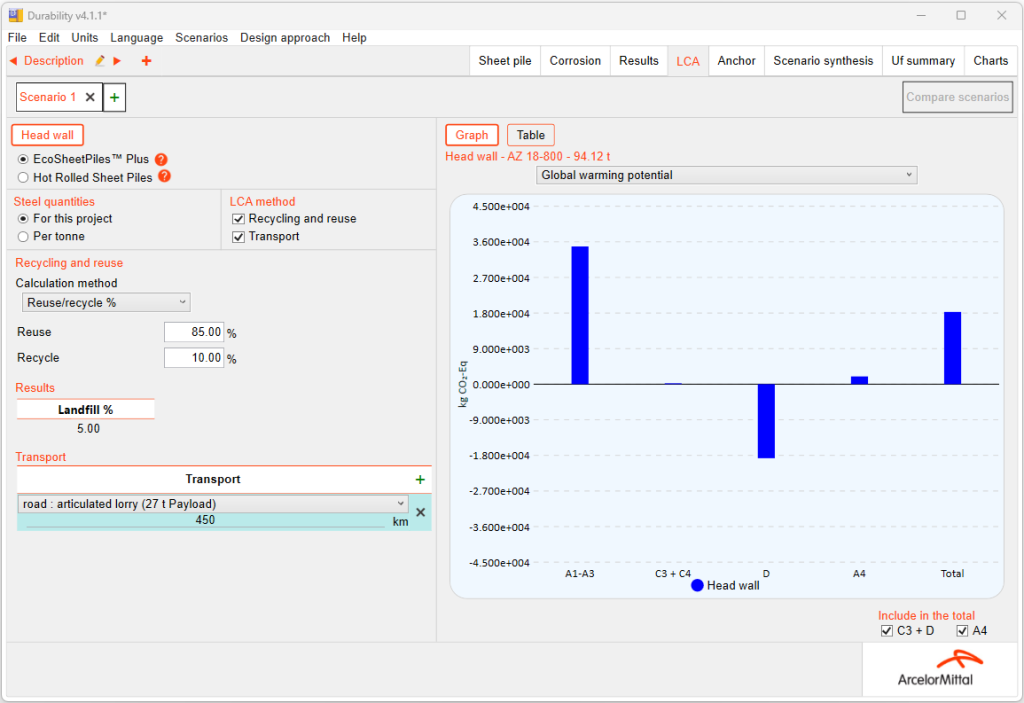Toggle C3 + D in the total
Screen dimensions: 1024x703
click(887, 630)
